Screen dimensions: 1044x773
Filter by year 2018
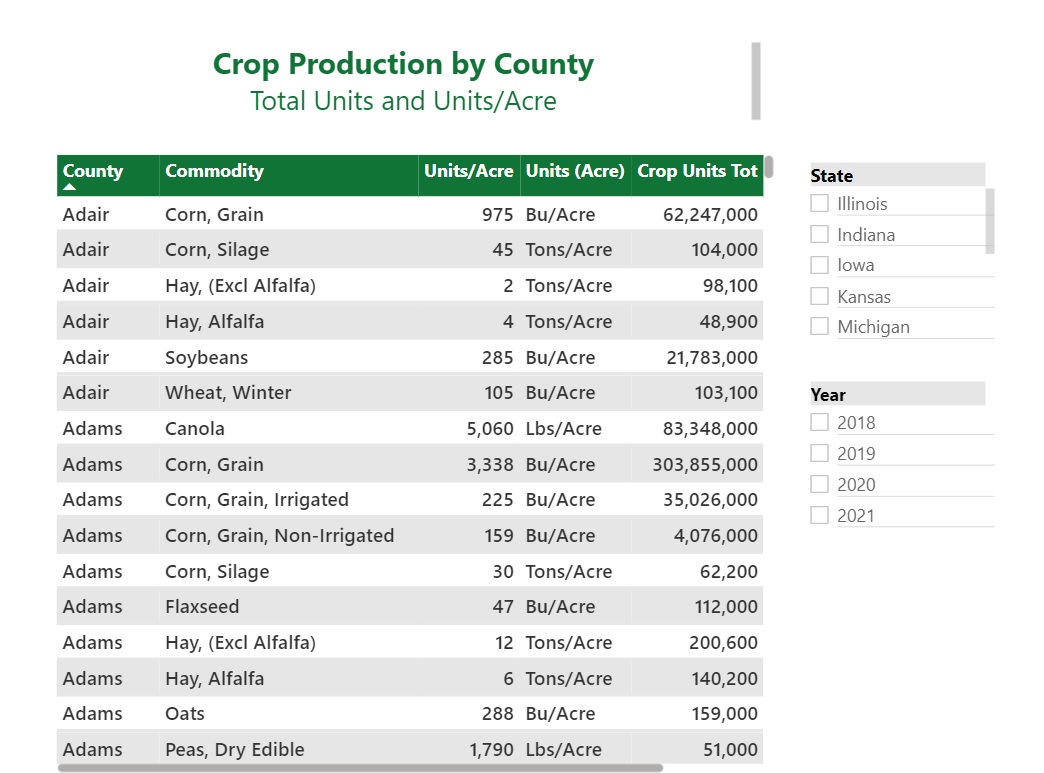(x=820, y=422)
